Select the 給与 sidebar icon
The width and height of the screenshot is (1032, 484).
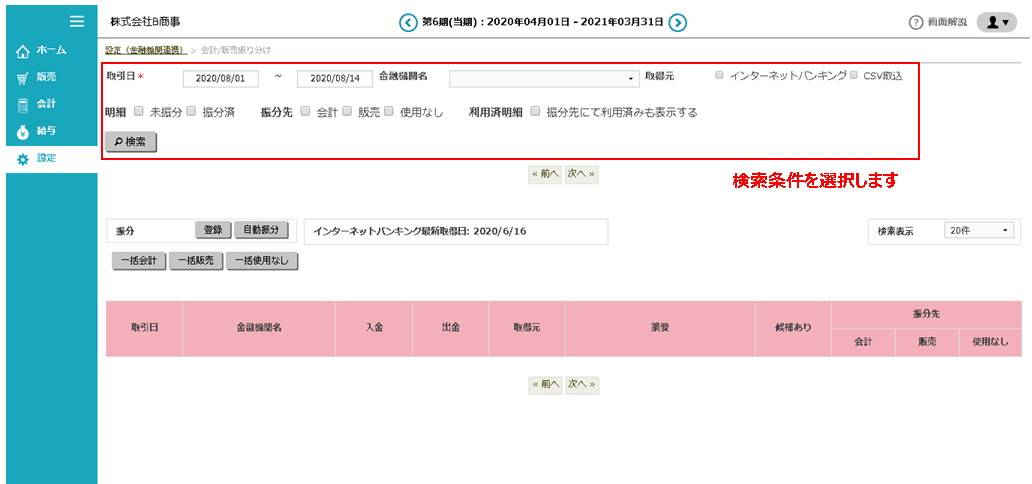[x=23, y=131]
